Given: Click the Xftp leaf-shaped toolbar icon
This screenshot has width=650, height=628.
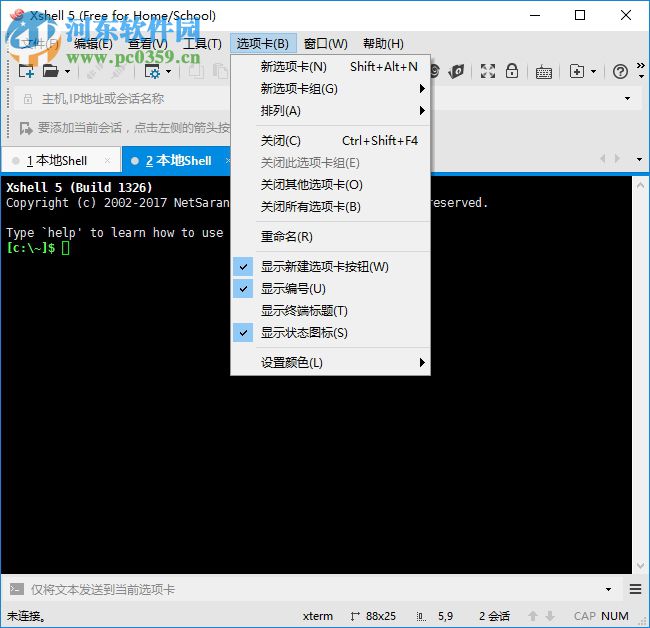Looking at the screenshot, I should (x=456, y=71).
